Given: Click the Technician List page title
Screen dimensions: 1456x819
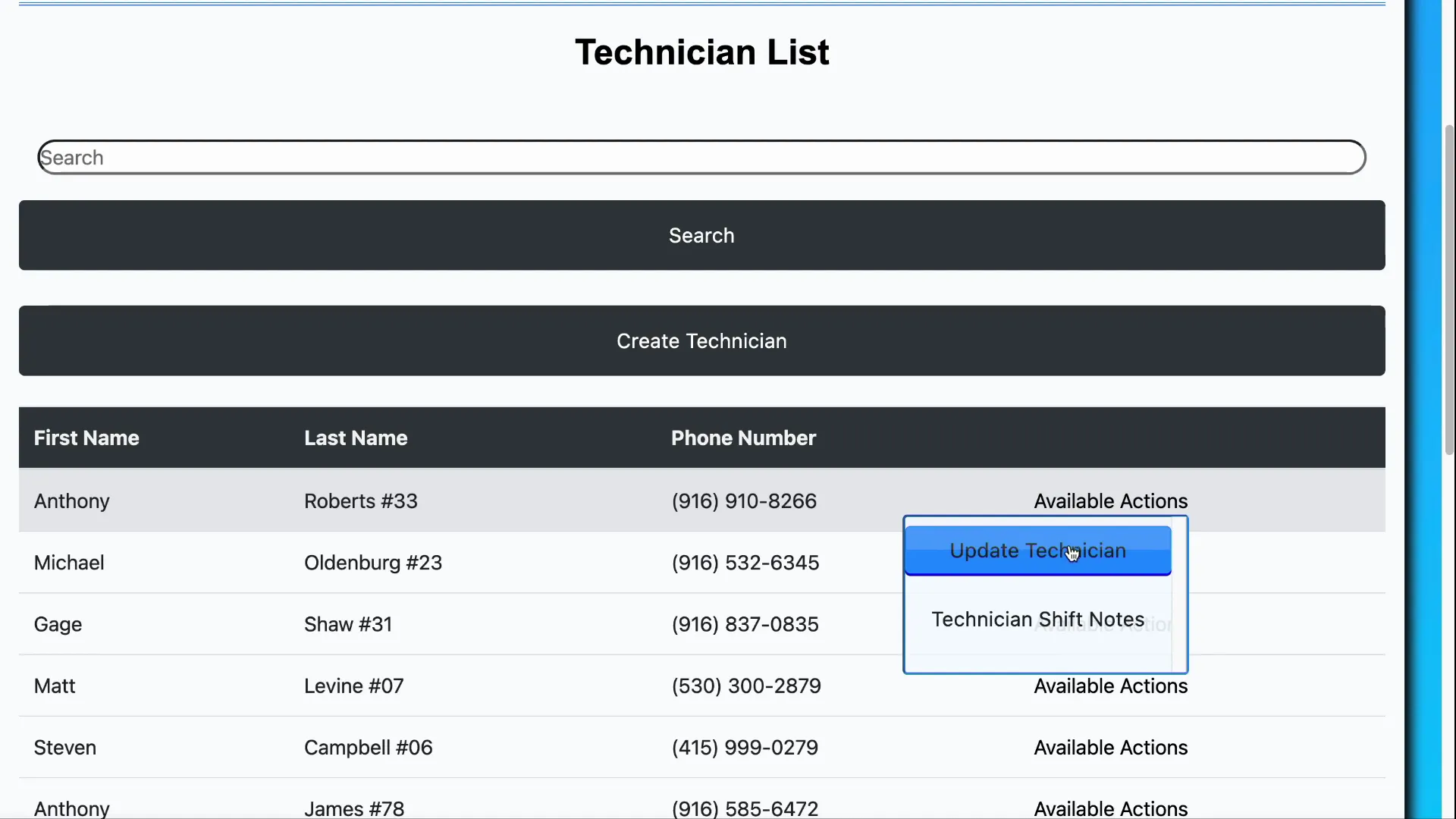Looking at the screenshot, I should coord(701,52).
